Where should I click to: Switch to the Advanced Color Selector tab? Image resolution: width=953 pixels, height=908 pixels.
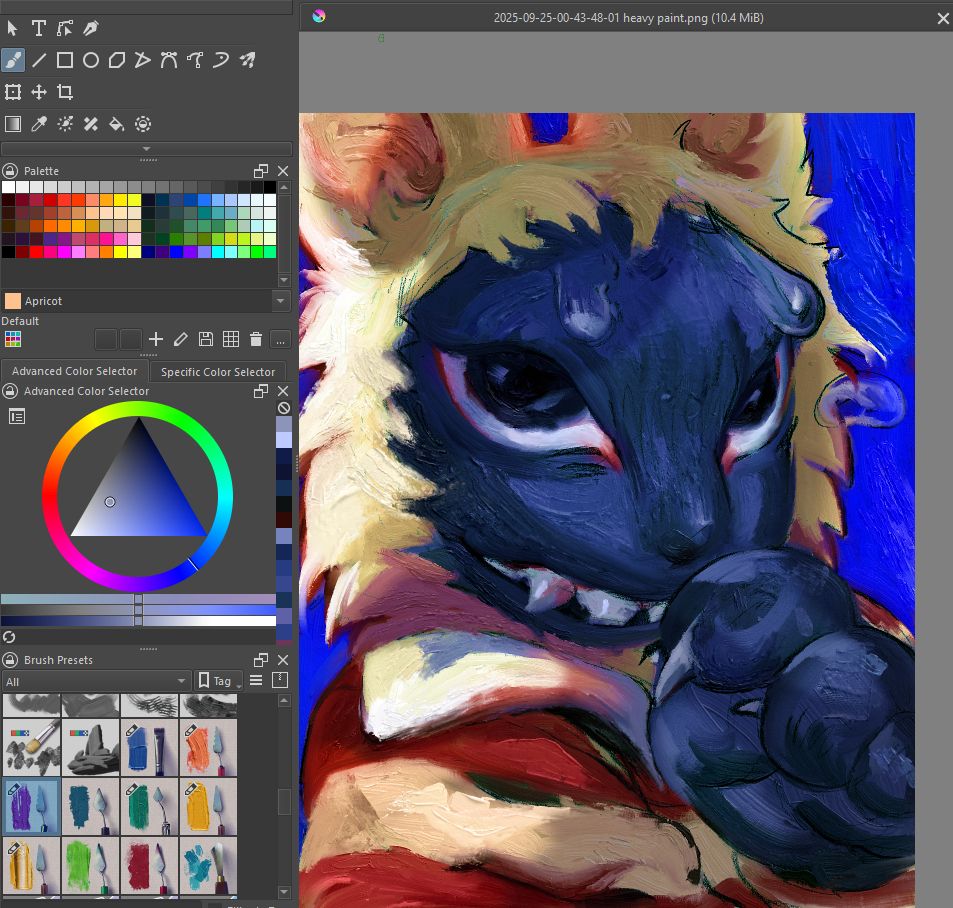pos(74,371)
